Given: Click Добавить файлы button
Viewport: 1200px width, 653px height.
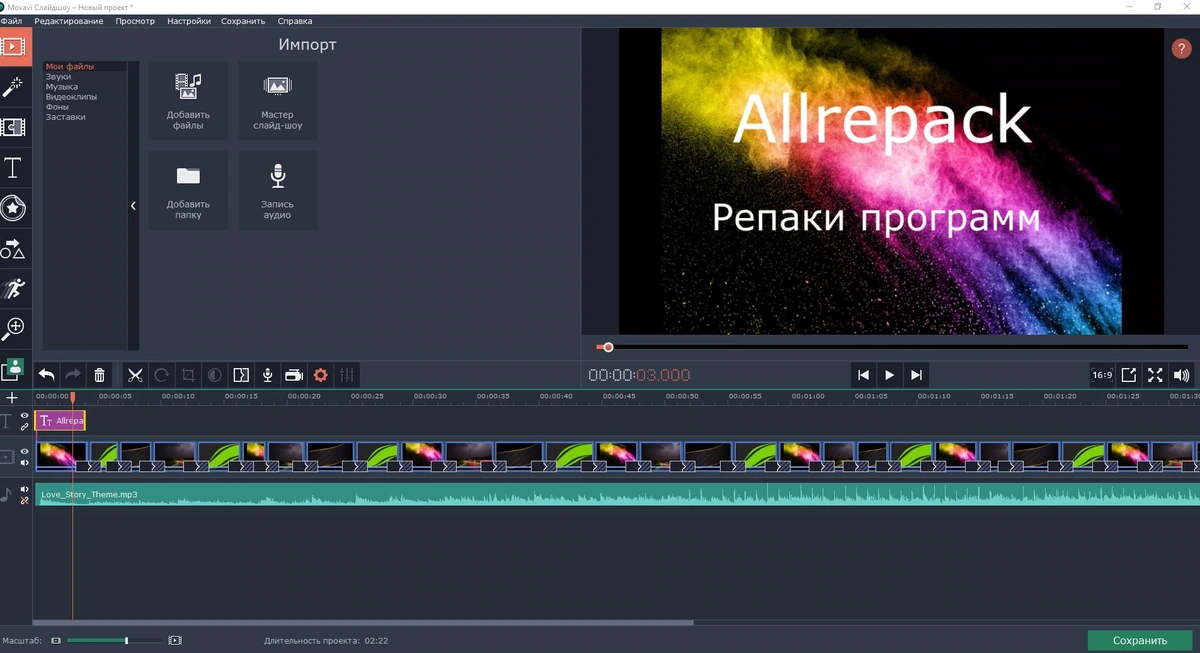Looking at the screenshot, I should (x=188, y=101).
